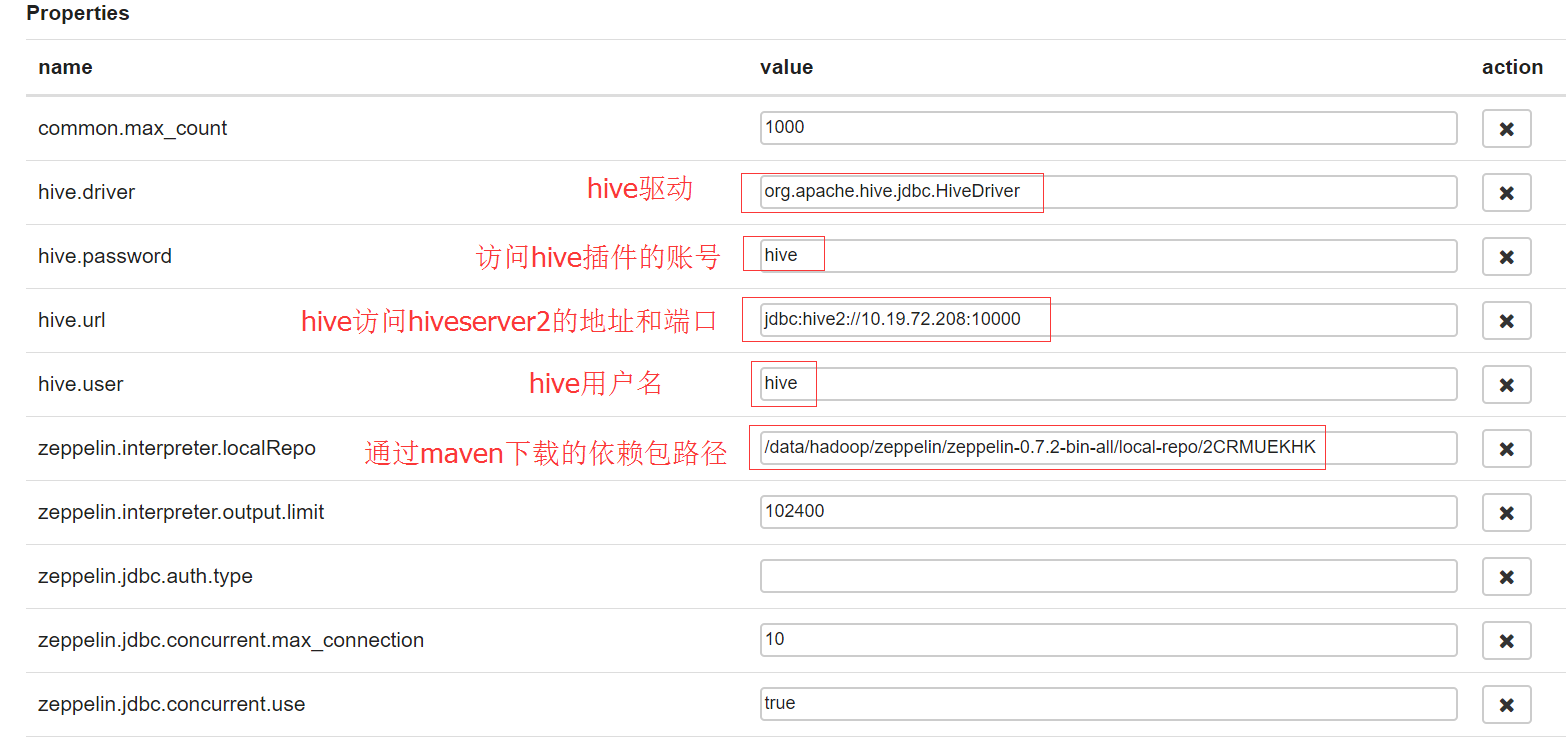Remove the zeppelin.interpreter.localRepo property
Image resolution: width=1566 pixels, height=743 pixels.
pyautogui.click(x=1506, y=448)
